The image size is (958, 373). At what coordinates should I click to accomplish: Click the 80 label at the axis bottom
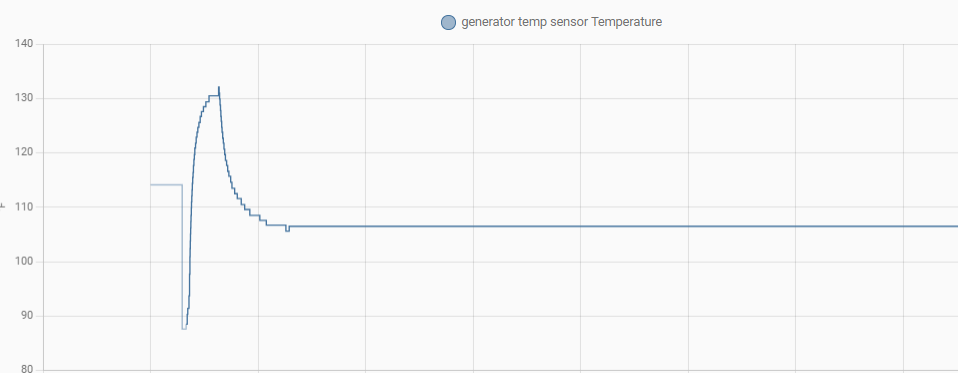(x=27, y=369)
